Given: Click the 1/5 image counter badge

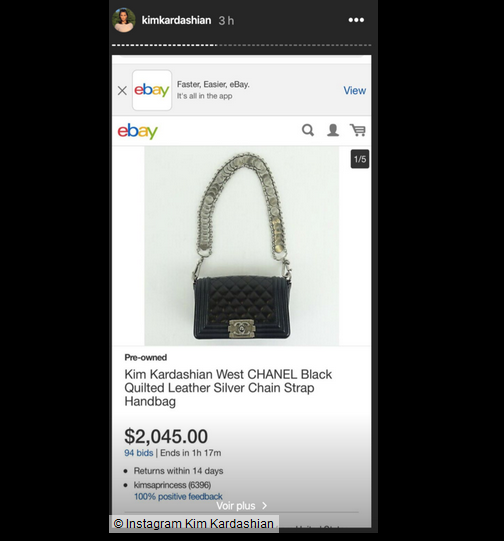Looking at the screenshot, I should (x=360, y=159).
